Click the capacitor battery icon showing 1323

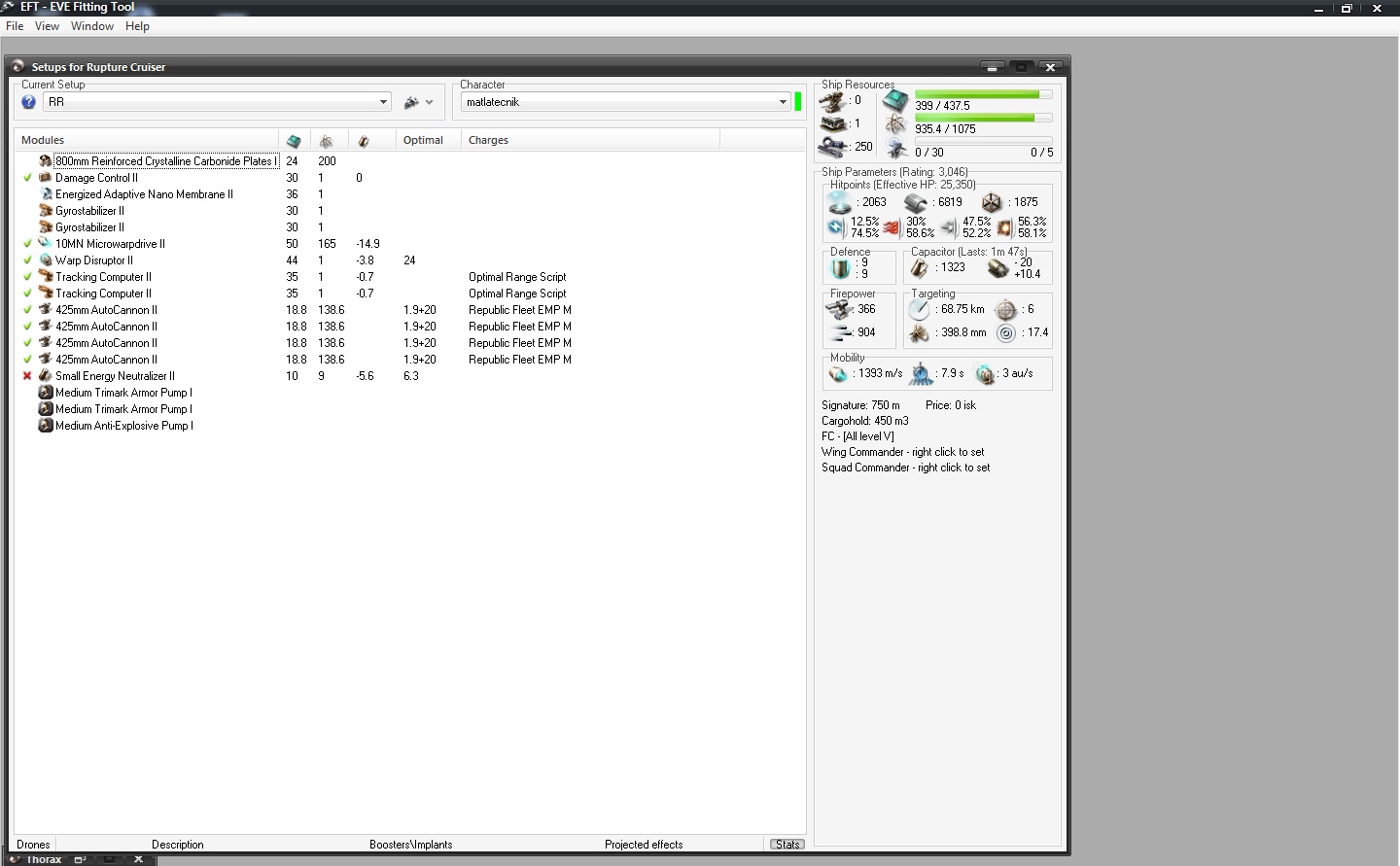(920, 267)
